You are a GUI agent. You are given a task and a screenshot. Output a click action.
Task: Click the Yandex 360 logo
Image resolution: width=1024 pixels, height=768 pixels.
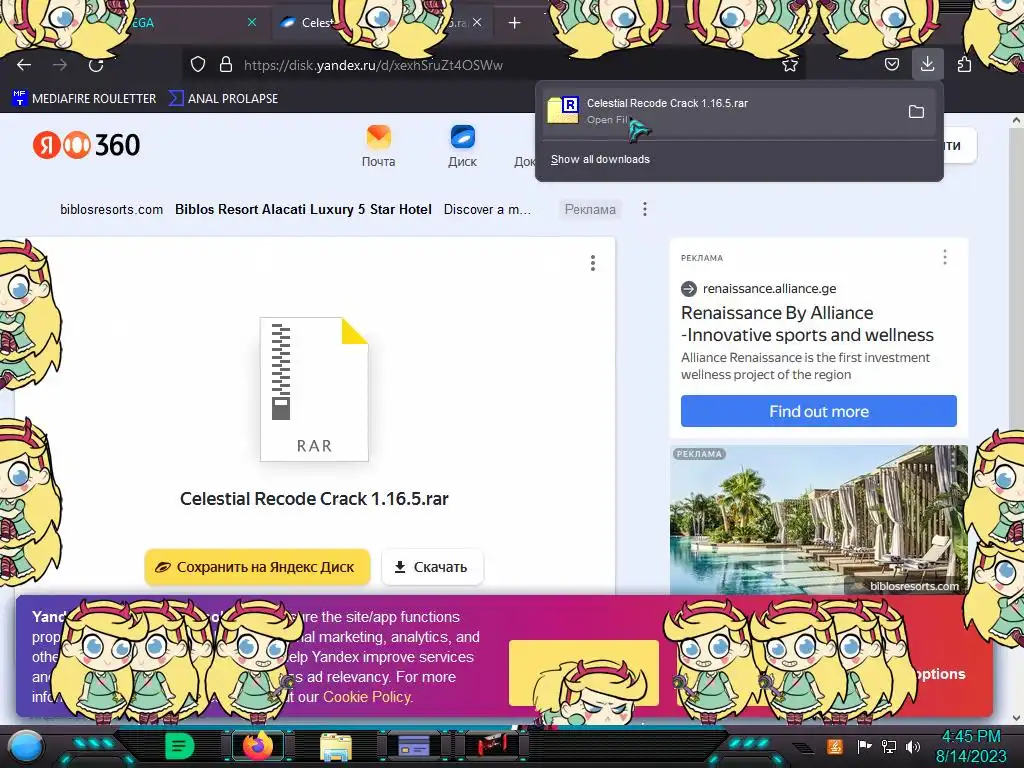coord(86,145)
